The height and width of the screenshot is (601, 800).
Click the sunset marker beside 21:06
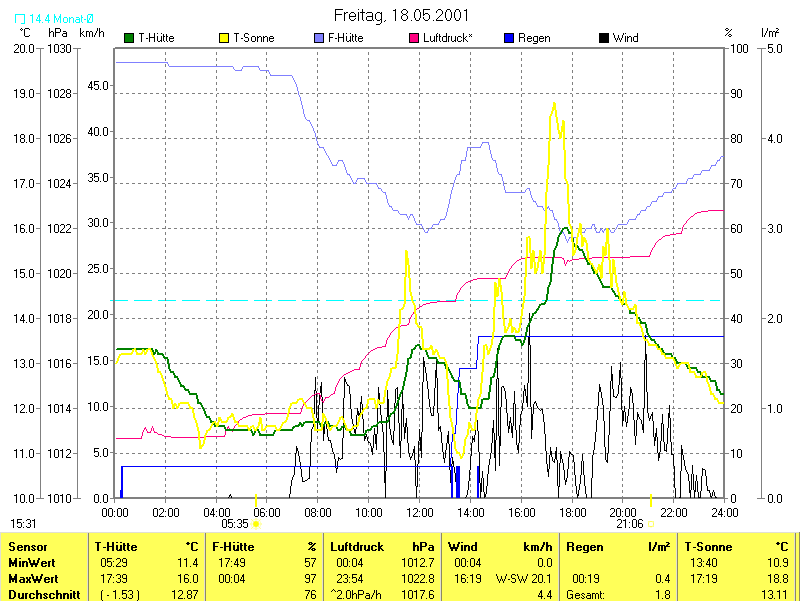point(651,523)
